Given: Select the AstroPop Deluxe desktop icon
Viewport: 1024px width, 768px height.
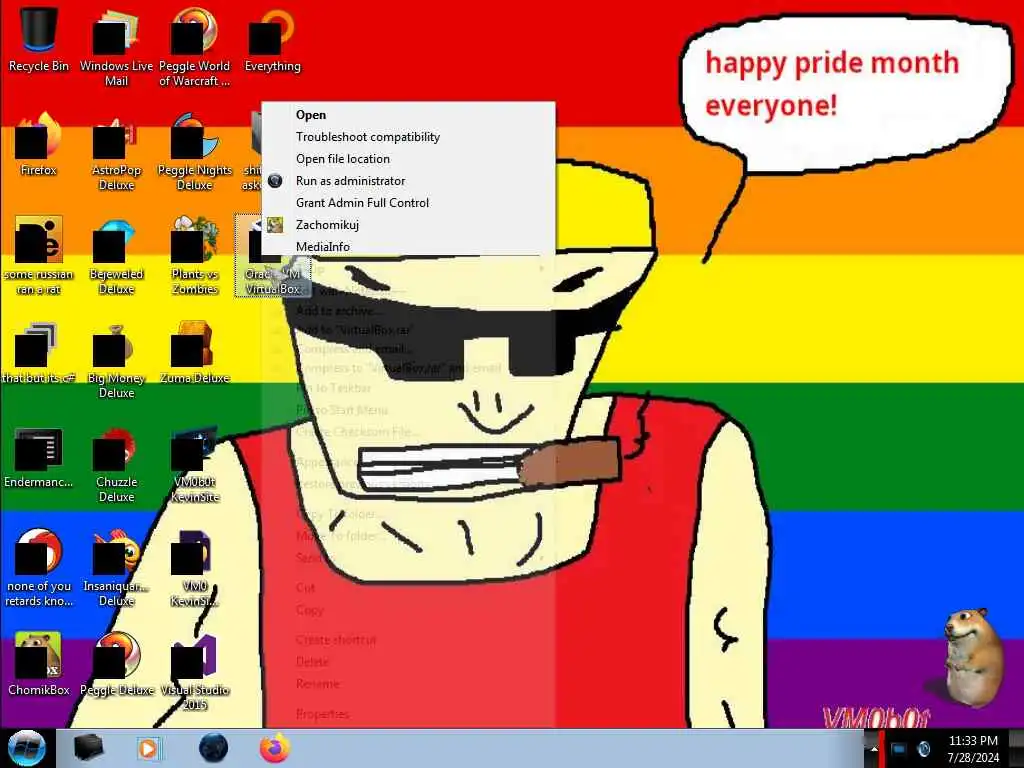Looking at the screenshot, I should click(x=116, y=152).
